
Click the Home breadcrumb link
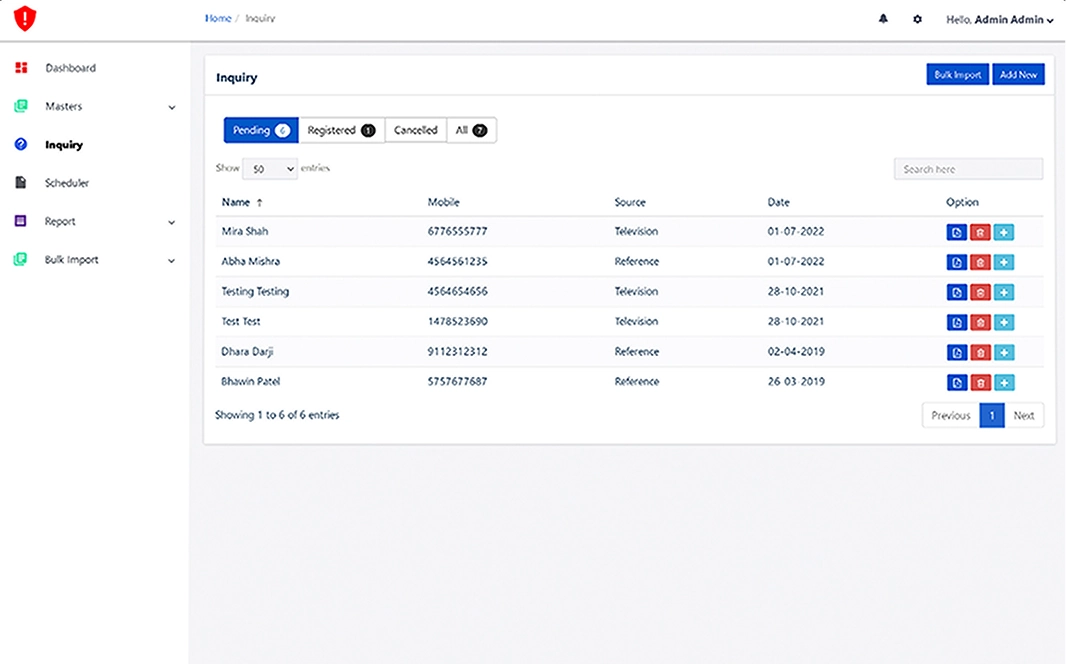point(218,19)
